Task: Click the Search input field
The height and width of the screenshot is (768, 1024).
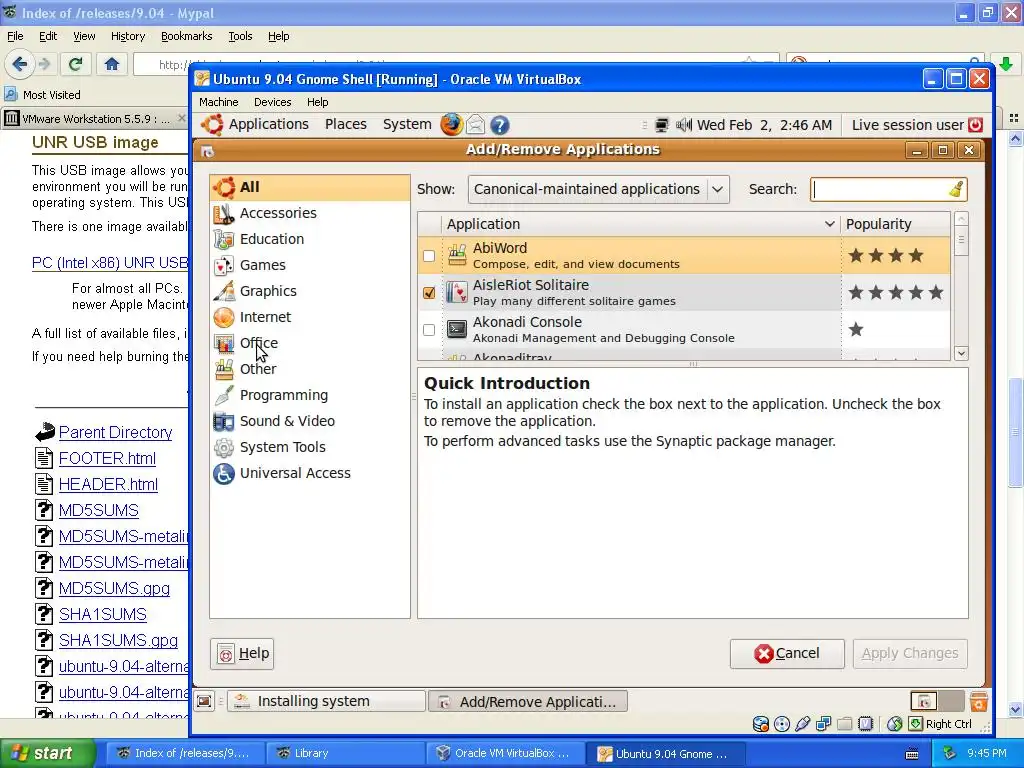Action: coord(879,189)
